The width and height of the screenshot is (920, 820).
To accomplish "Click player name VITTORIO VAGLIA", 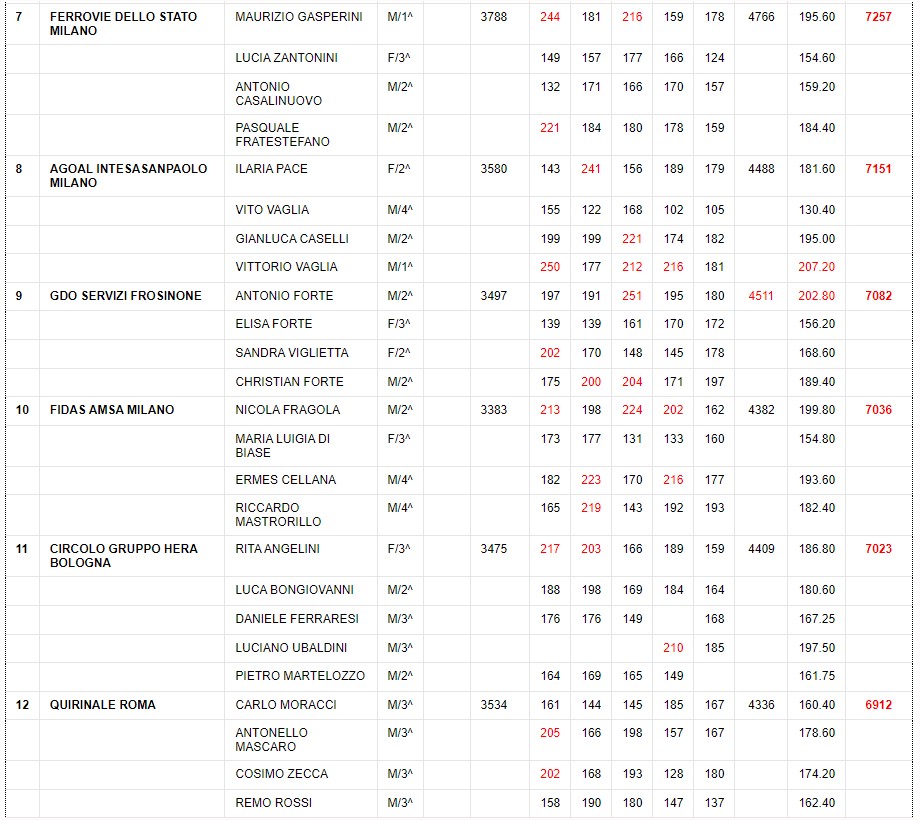I will 286,267.
